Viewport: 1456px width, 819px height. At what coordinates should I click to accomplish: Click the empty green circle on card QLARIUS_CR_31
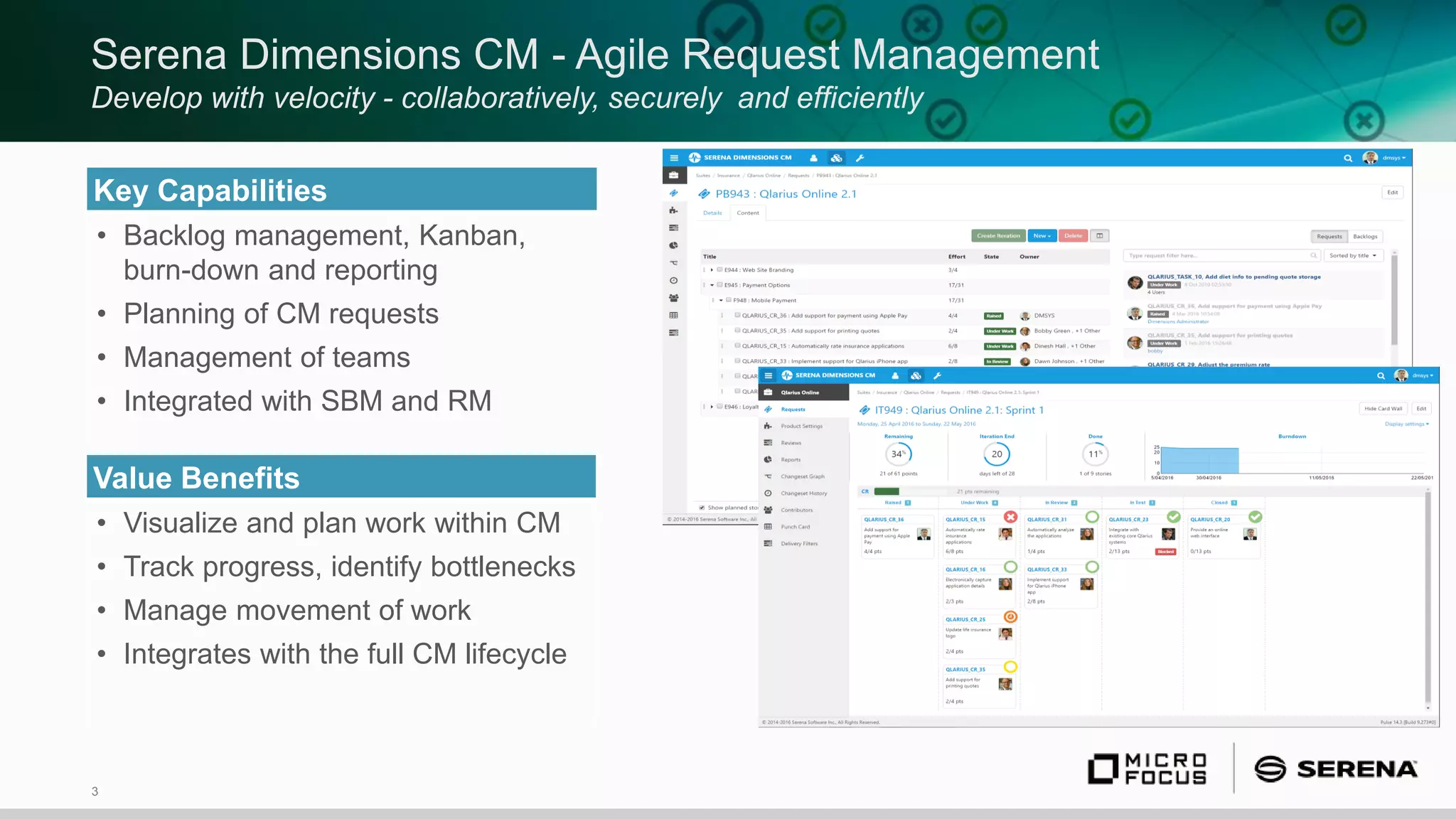(x=1092, y=517)
